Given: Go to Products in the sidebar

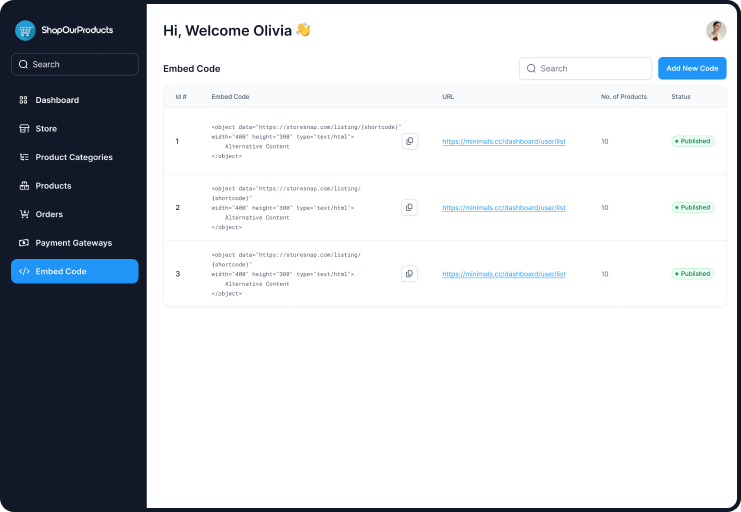Looking at the screenshot, I should tap(54, 186).
